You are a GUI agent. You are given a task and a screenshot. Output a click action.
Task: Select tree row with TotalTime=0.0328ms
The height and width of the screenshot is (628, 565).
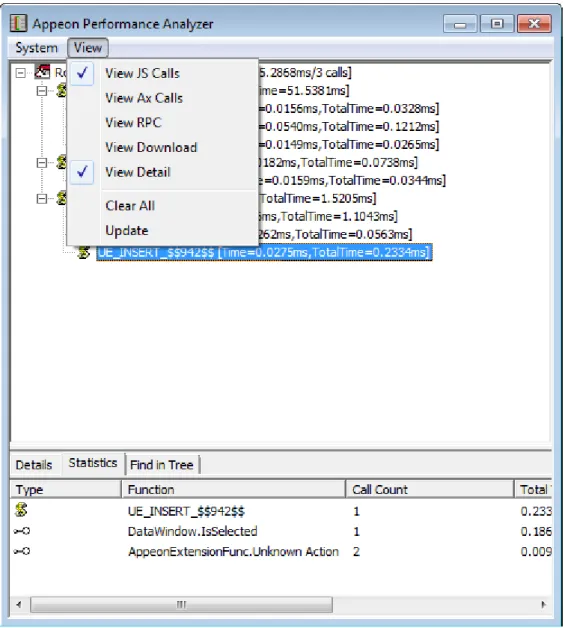349,109
